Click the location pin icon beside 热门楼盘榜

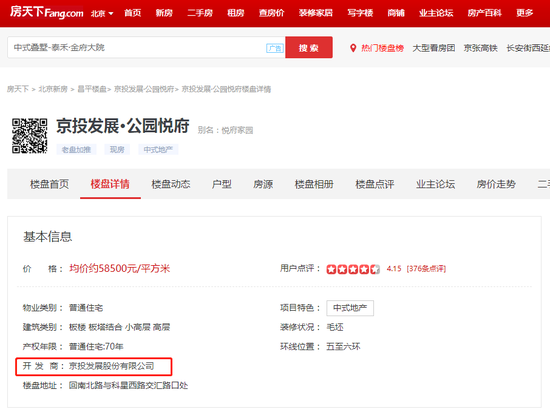353,48
